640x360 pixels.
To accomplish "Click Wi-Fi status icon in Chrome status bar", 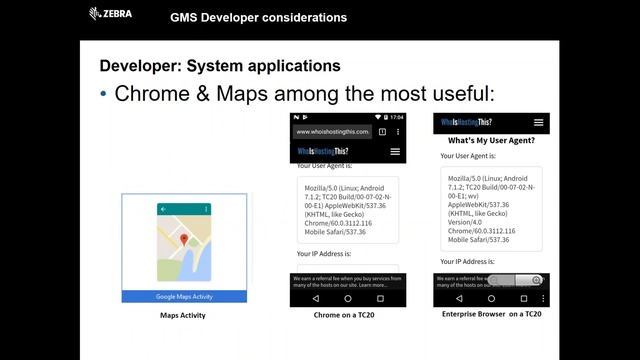I will pos(378,117).
